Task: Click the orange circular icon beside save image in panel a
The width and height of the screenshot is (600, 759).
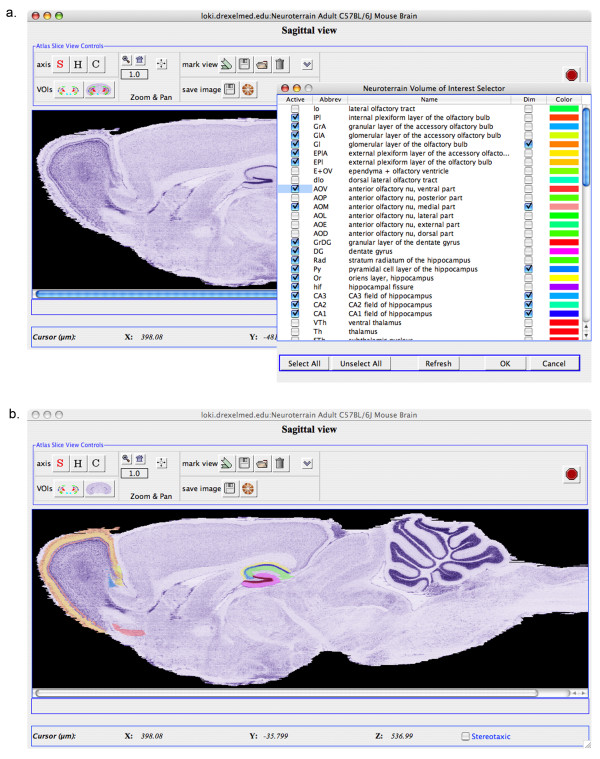Action: coord(248,89)
